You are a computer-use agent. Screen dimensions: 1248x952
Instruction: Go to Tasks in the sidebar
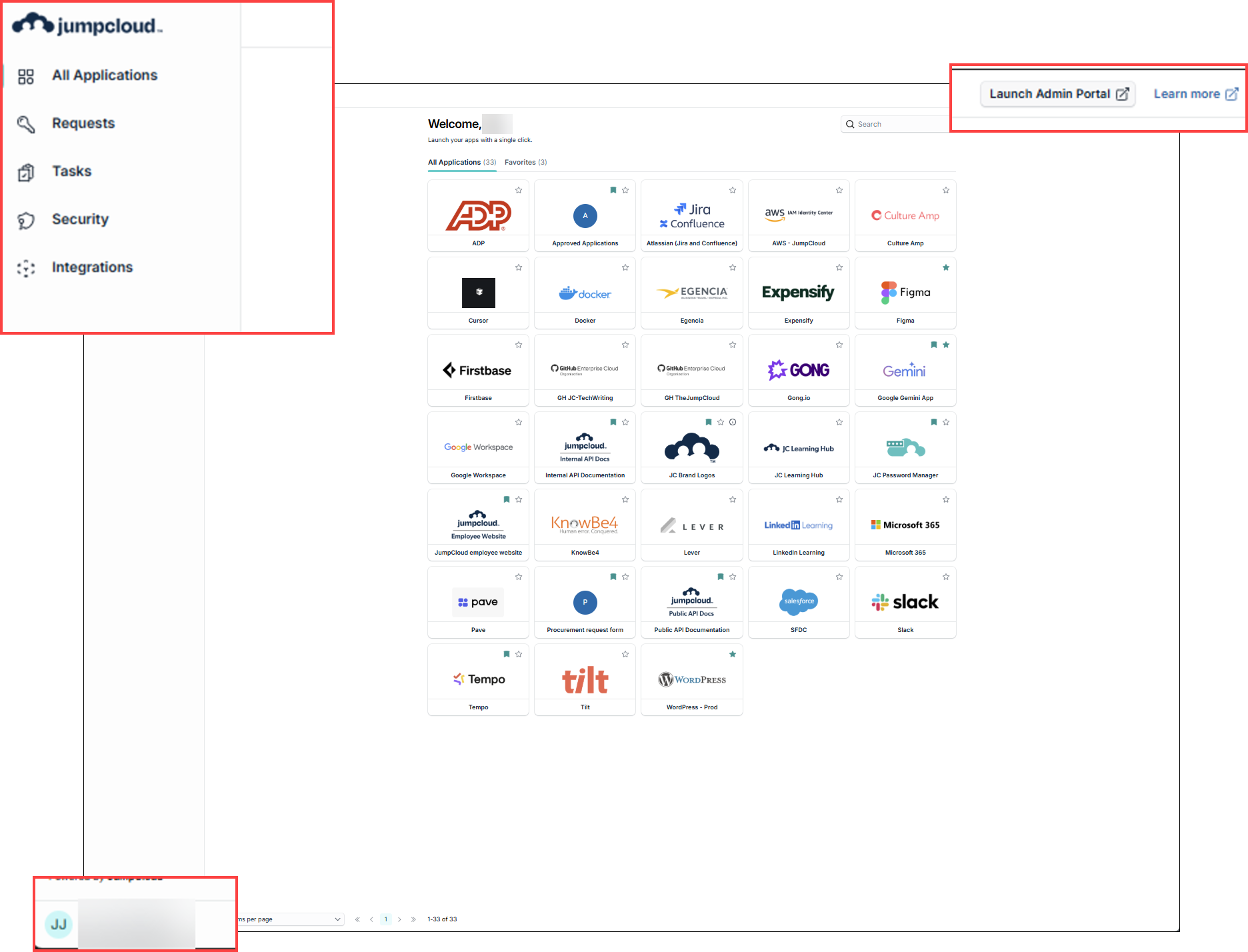coord(71,171)
